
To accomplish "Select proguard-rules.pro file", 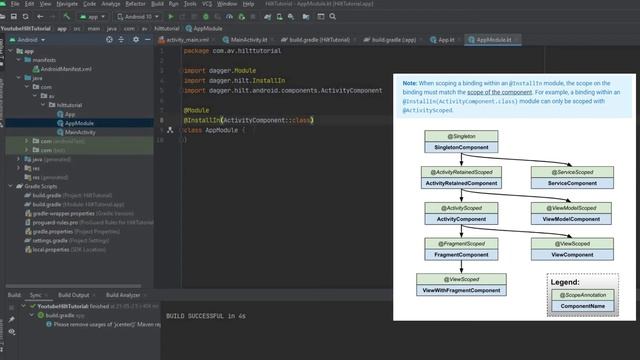I will [x=89, y=222].
